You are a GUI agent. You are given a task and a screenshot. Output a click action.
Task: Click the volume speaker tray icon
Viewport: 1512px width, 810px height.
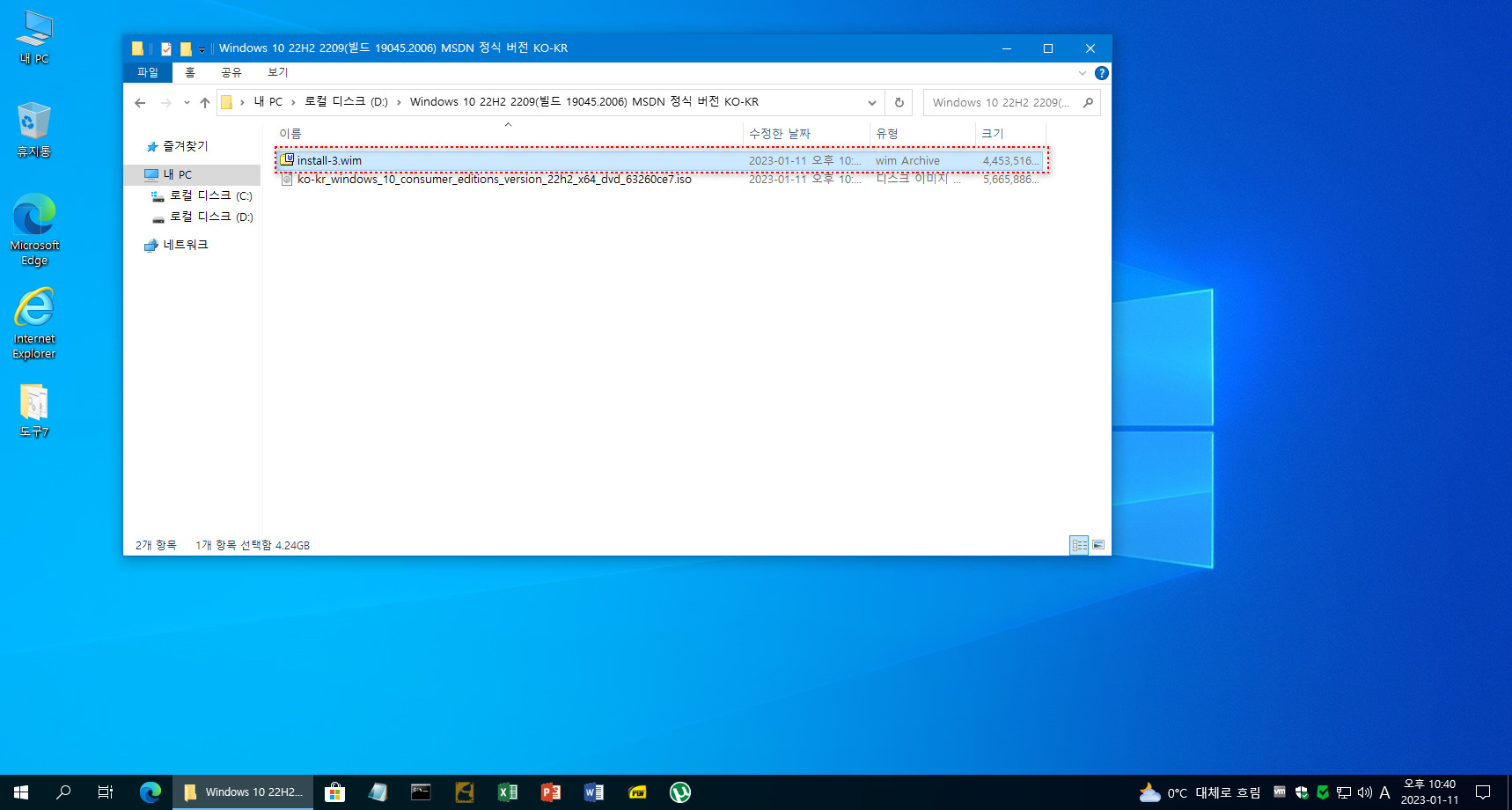(1364, 792)
